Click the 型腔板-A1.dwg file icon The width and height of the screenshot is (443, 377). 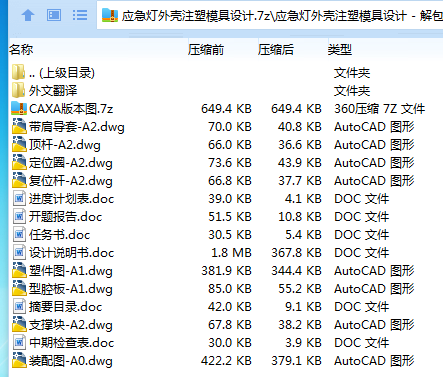pyautogui.click(x=19, y=288)
